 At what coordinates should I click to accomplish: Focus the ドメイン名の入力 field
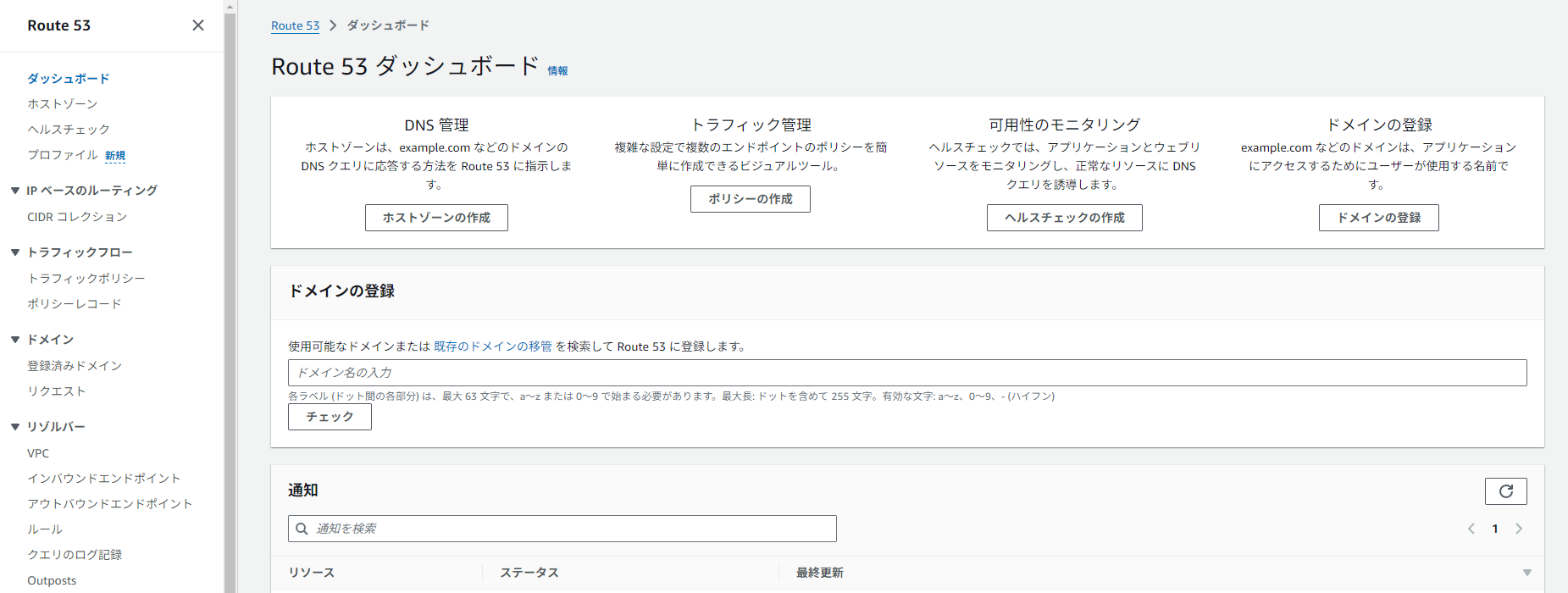(907, 373)
